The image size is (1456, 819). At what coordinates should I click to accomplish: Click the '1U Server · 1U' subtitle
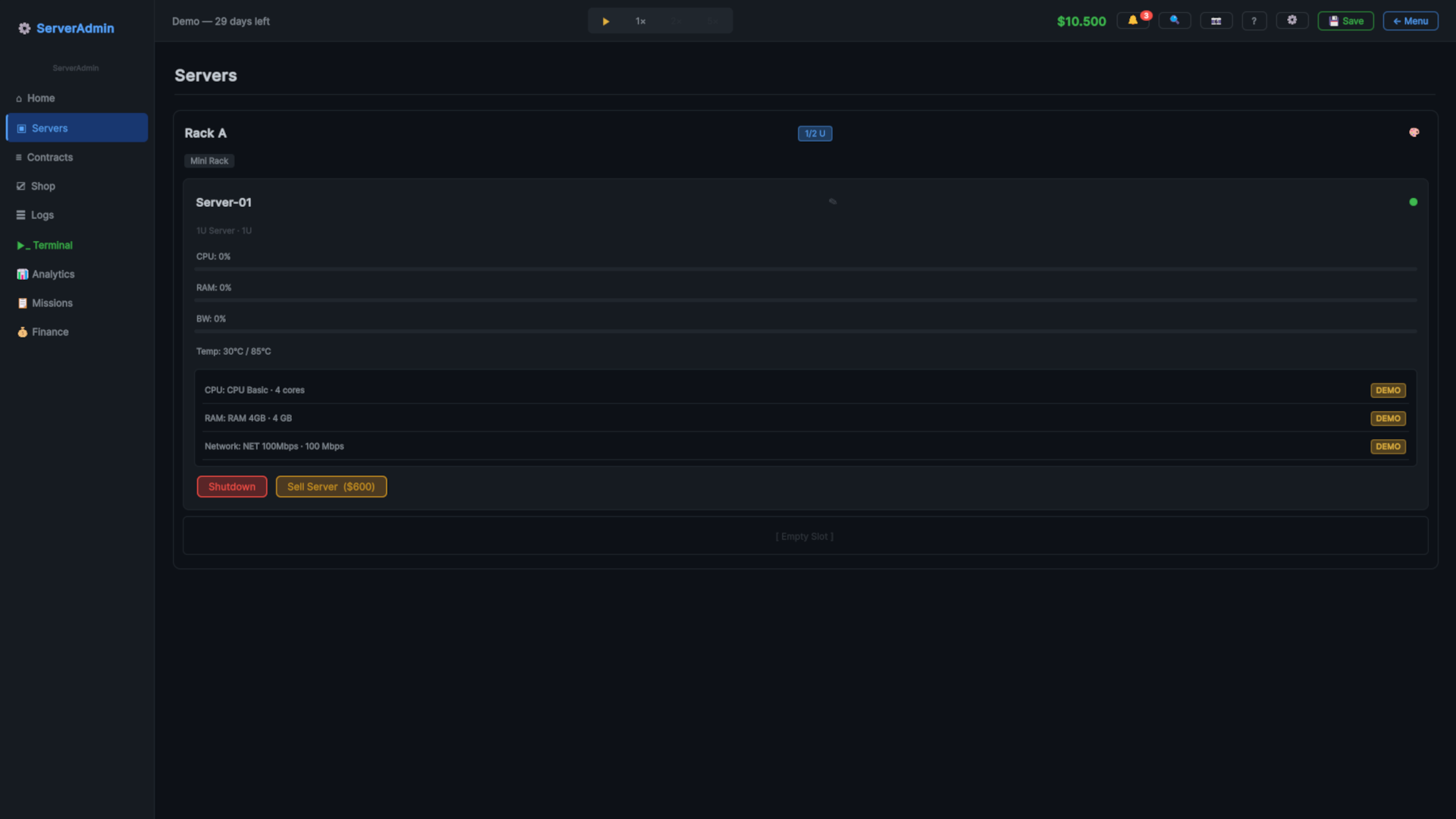click(x=224, y=231)
